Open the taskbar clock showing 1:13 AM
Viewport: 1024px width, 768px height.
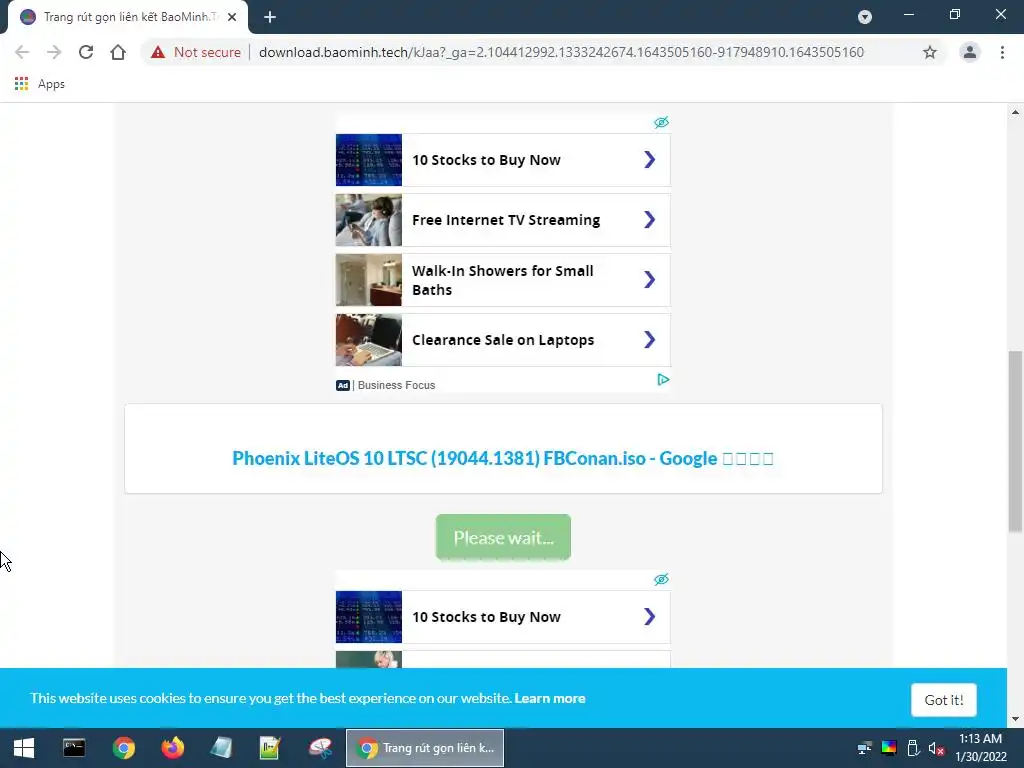tap(980, 748)
